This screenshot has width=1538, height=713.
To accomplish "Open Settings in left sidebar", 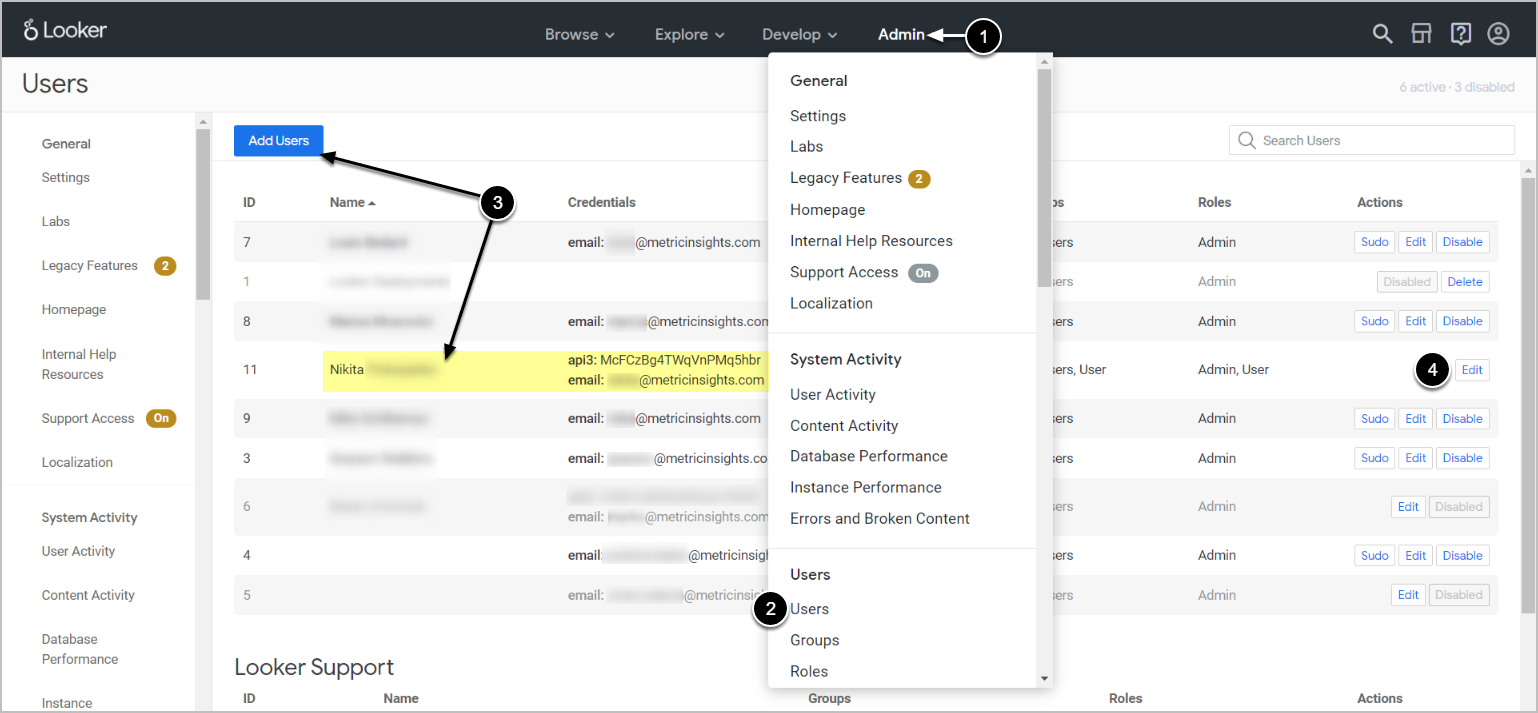I will 66,178.
